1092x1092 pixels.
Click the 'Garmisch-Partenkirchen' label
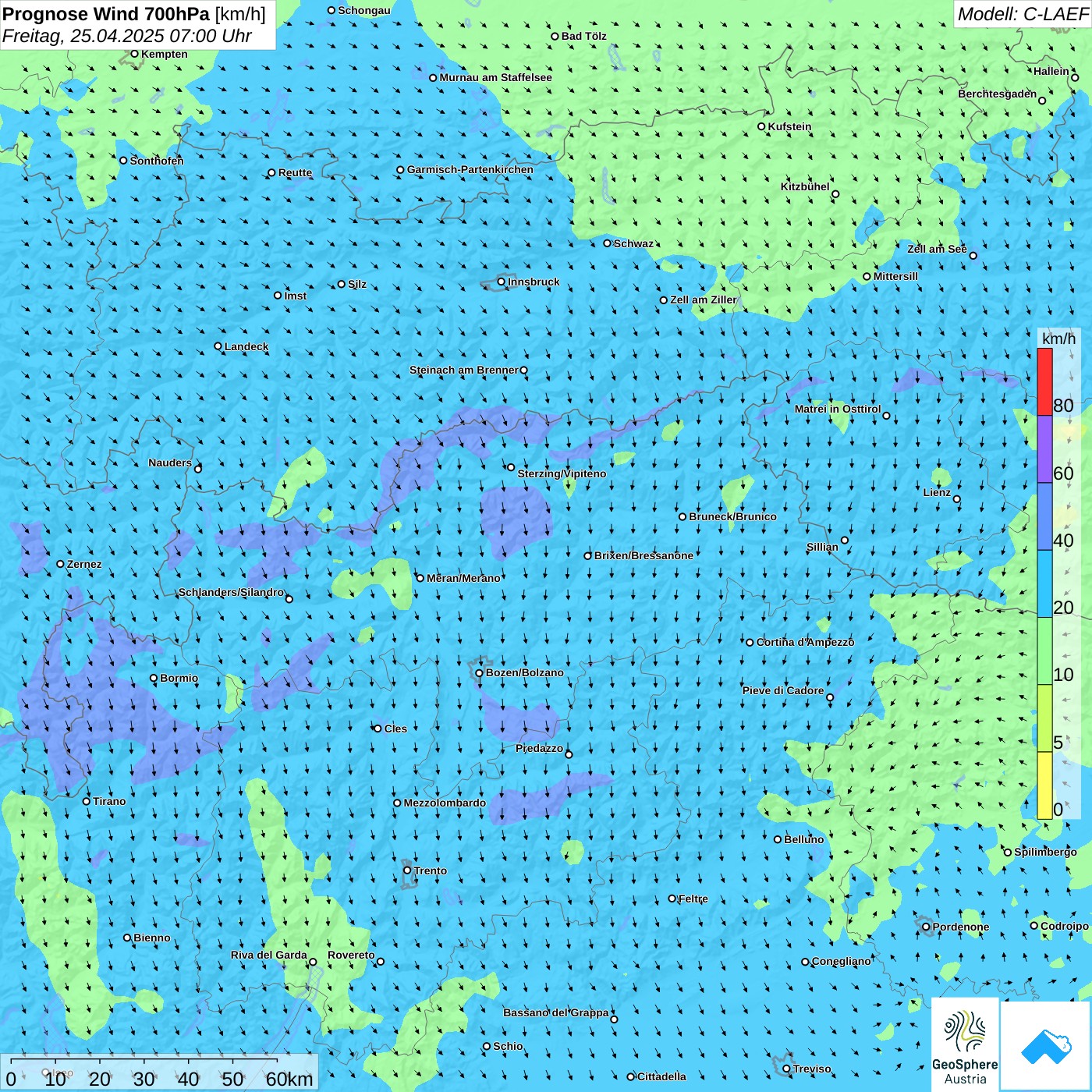[x=470, y=169]
